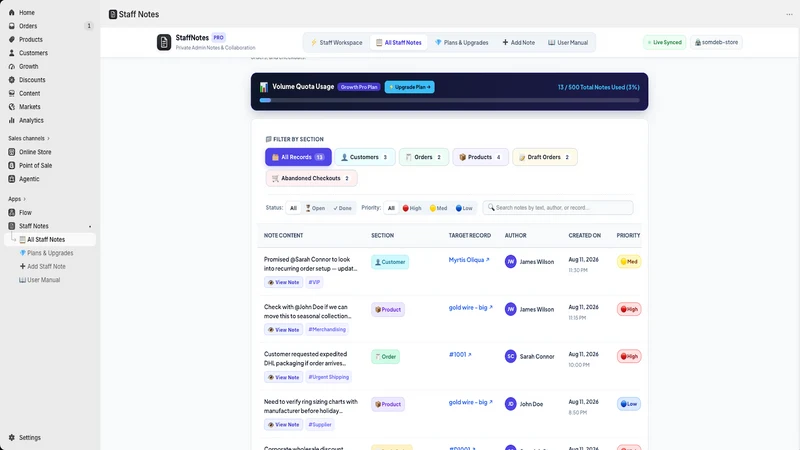Filter status to Open notes
800x450 pixels.
click(315, 208)
